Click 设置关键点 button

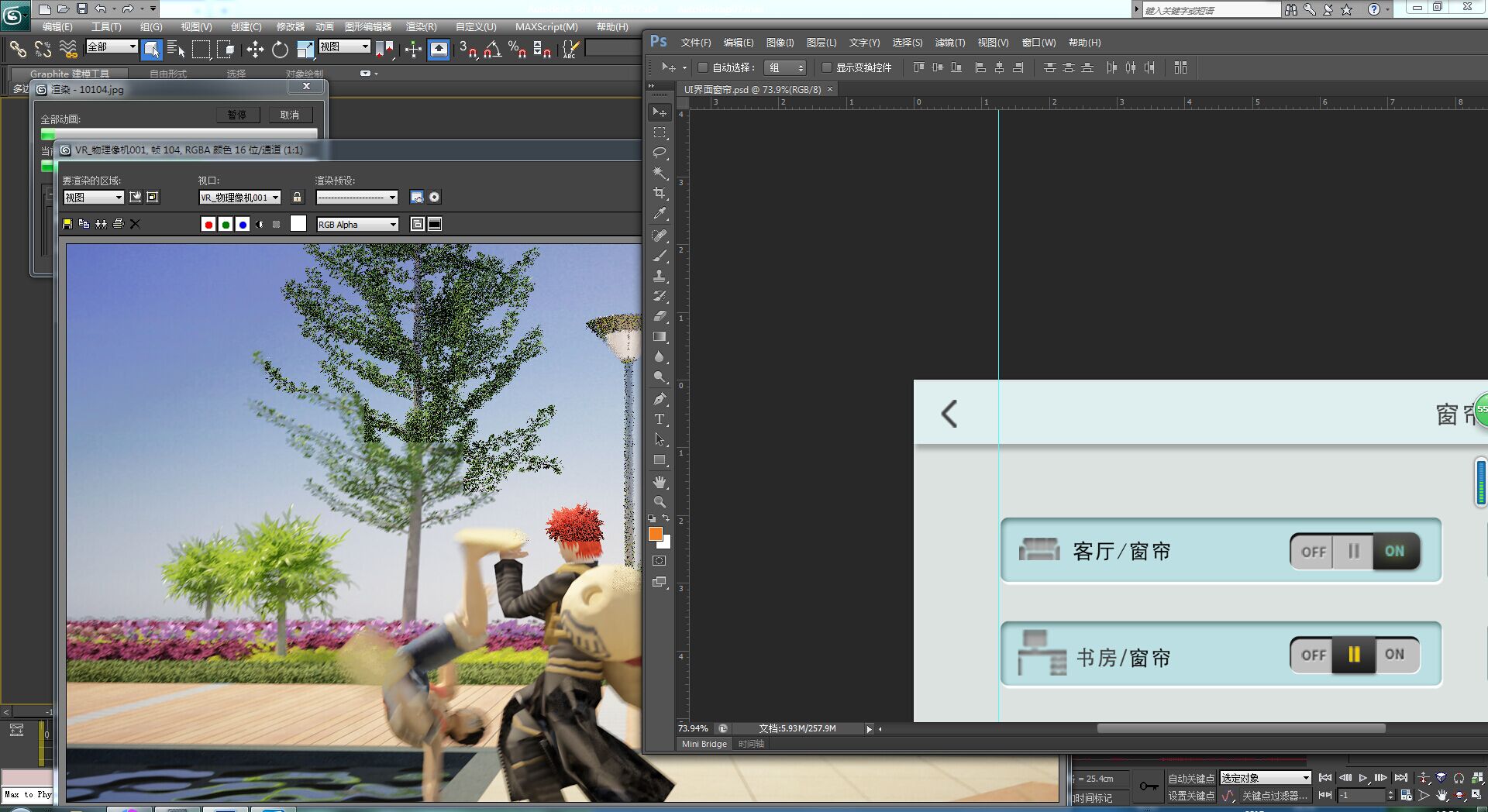pos(1191,796)
